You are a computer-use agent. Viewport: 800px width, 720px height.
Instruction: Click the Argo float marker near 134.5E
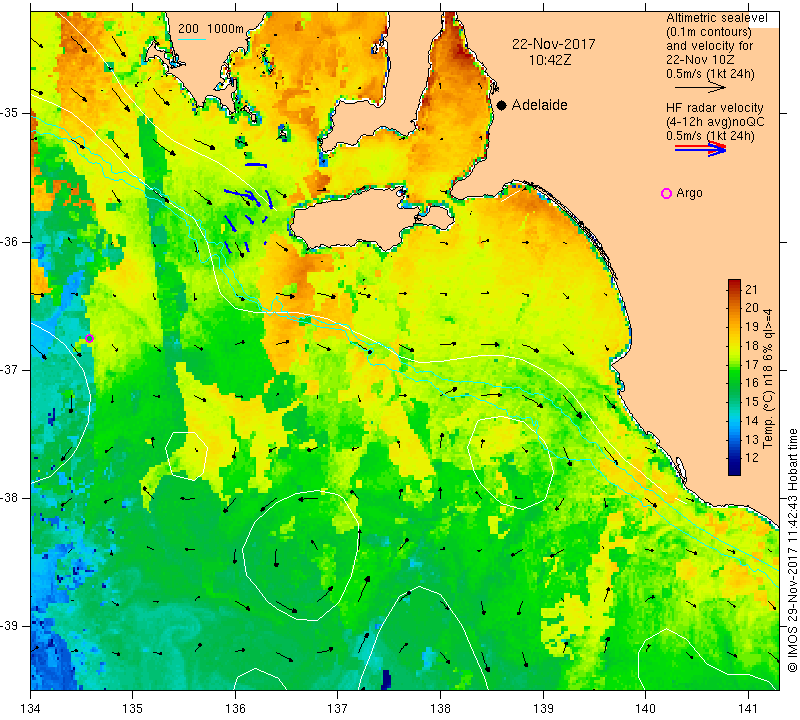click(x=89, y=338)
